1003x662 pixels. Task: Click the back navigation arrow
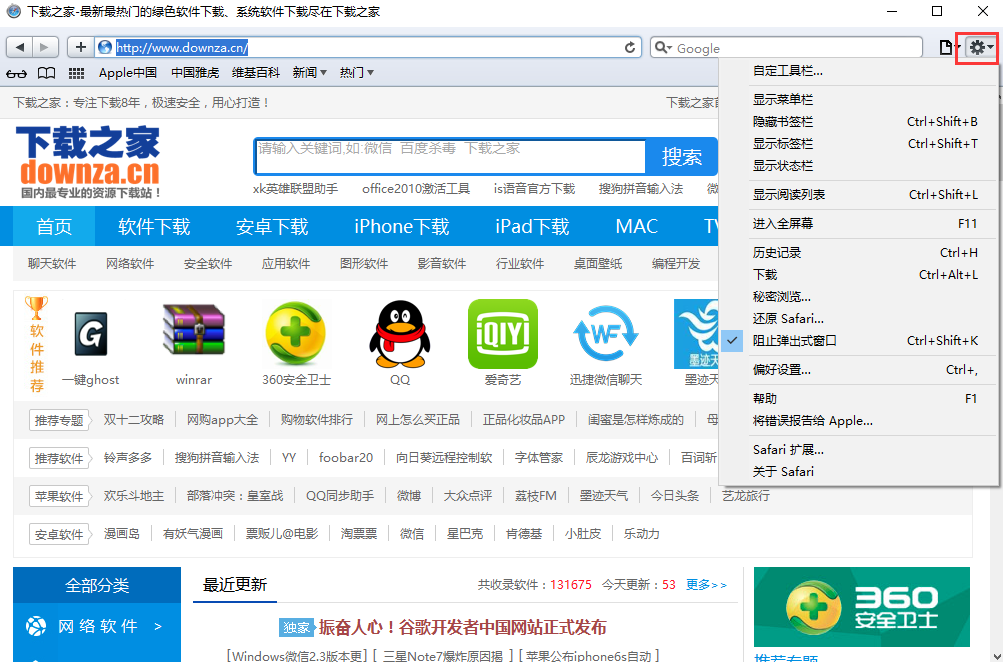tap(19, 46)
